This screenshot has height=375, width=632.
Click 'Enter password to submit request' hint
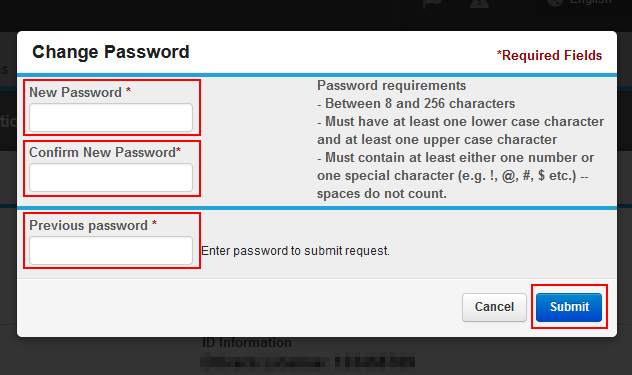[x=295, y=251]
